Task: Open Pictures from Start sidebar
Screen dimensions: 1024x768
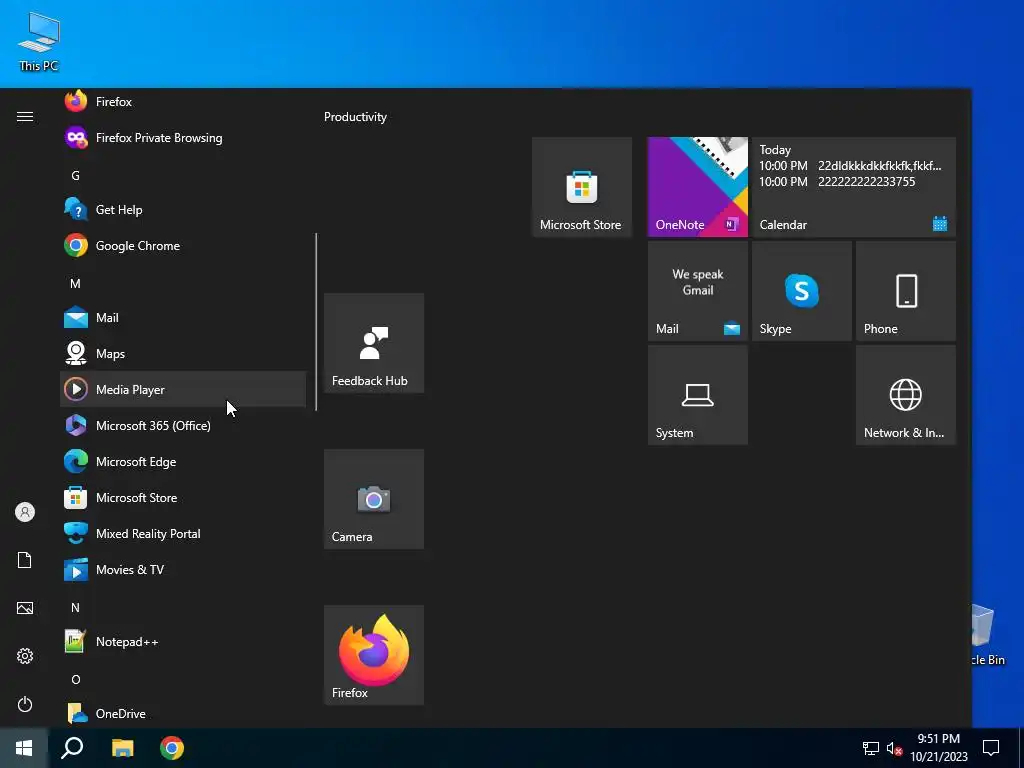Action: (x=25, y=608)
